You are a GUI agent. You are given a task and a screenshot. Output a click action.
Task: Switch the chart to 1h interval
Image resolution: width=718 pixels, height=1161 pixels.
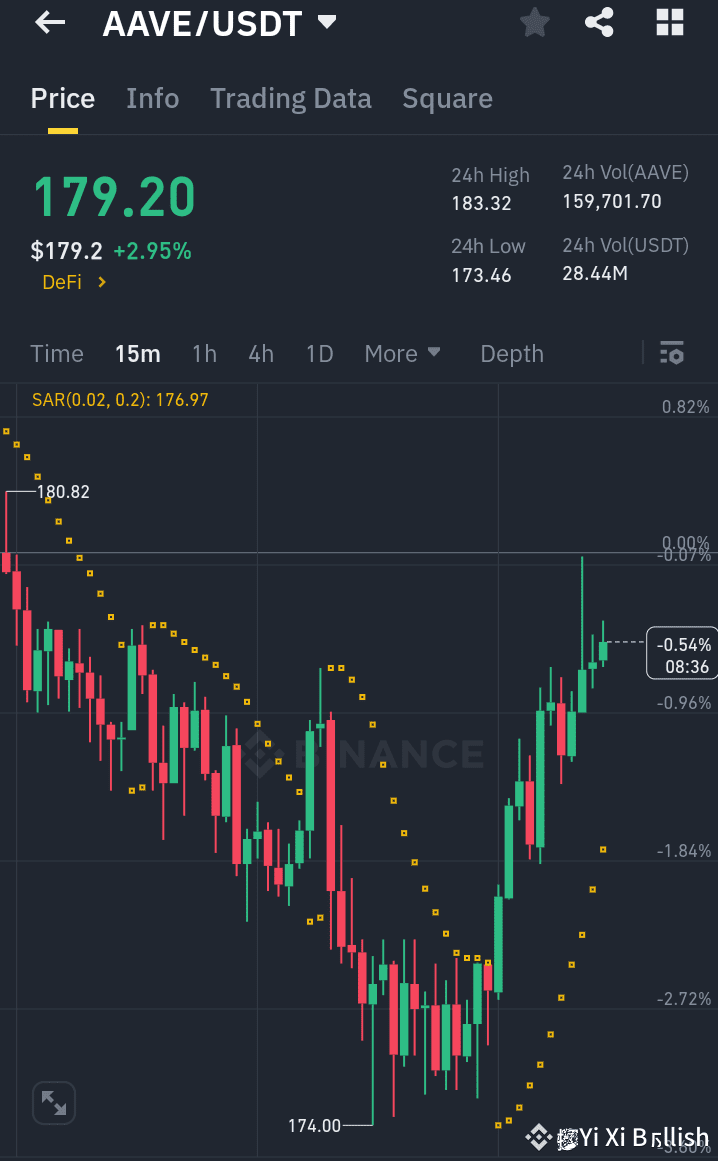(x=204, y=353)
